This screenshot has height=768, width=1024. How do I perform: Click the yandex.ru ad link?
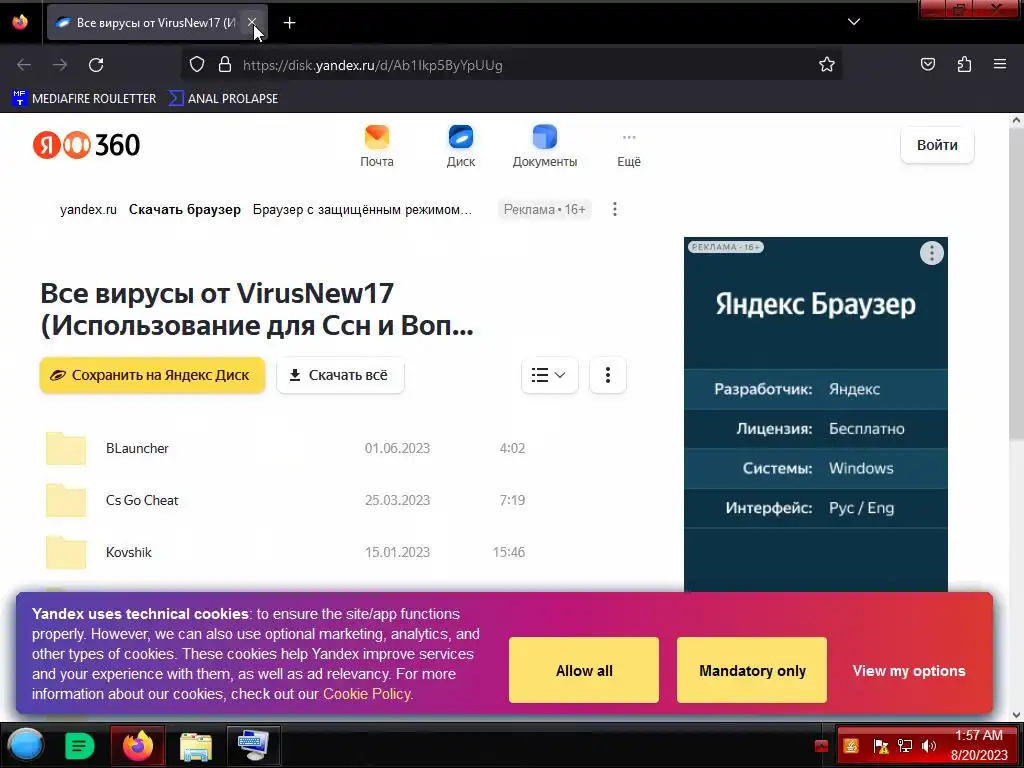pos(88,210)
